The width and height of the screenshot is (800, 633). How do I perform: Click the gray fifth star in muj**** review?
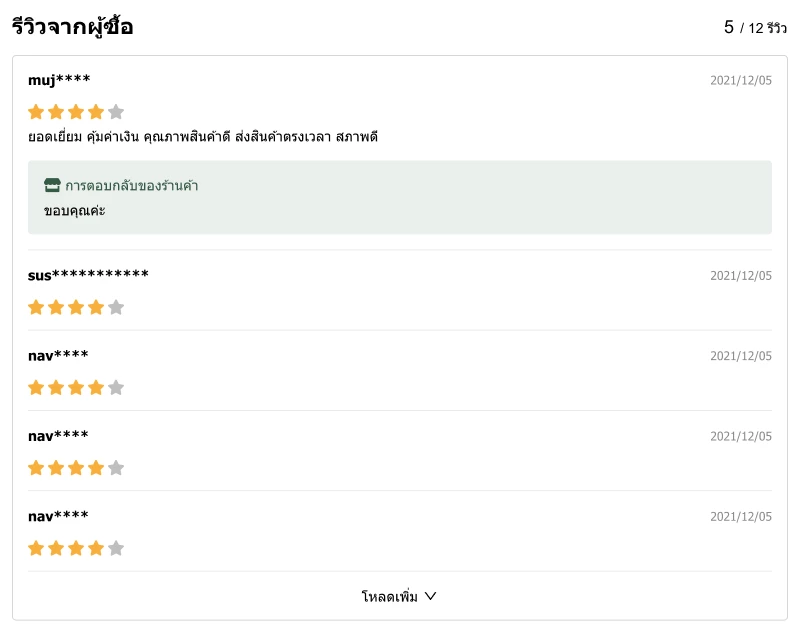[x=117, y=112]
